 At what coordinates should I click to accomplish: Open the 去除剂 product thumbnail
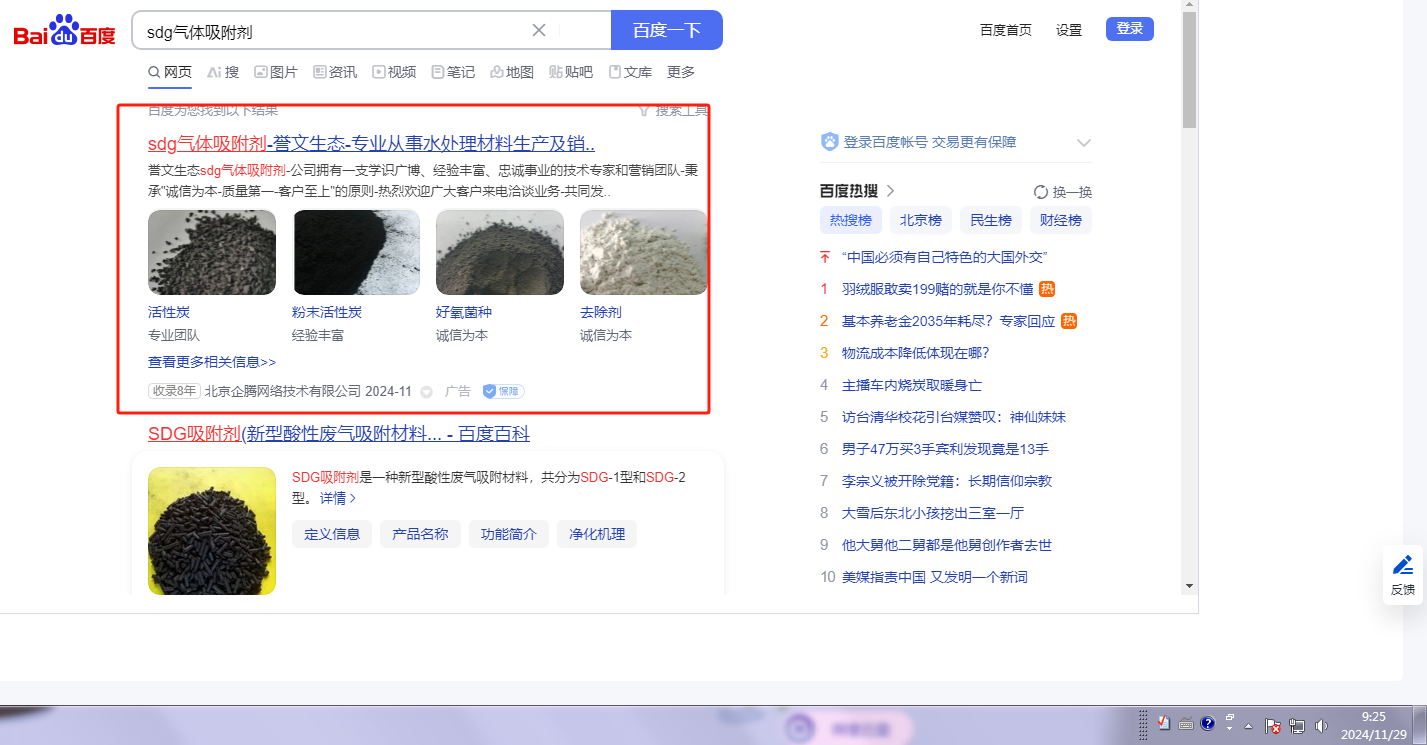(644, 252)
